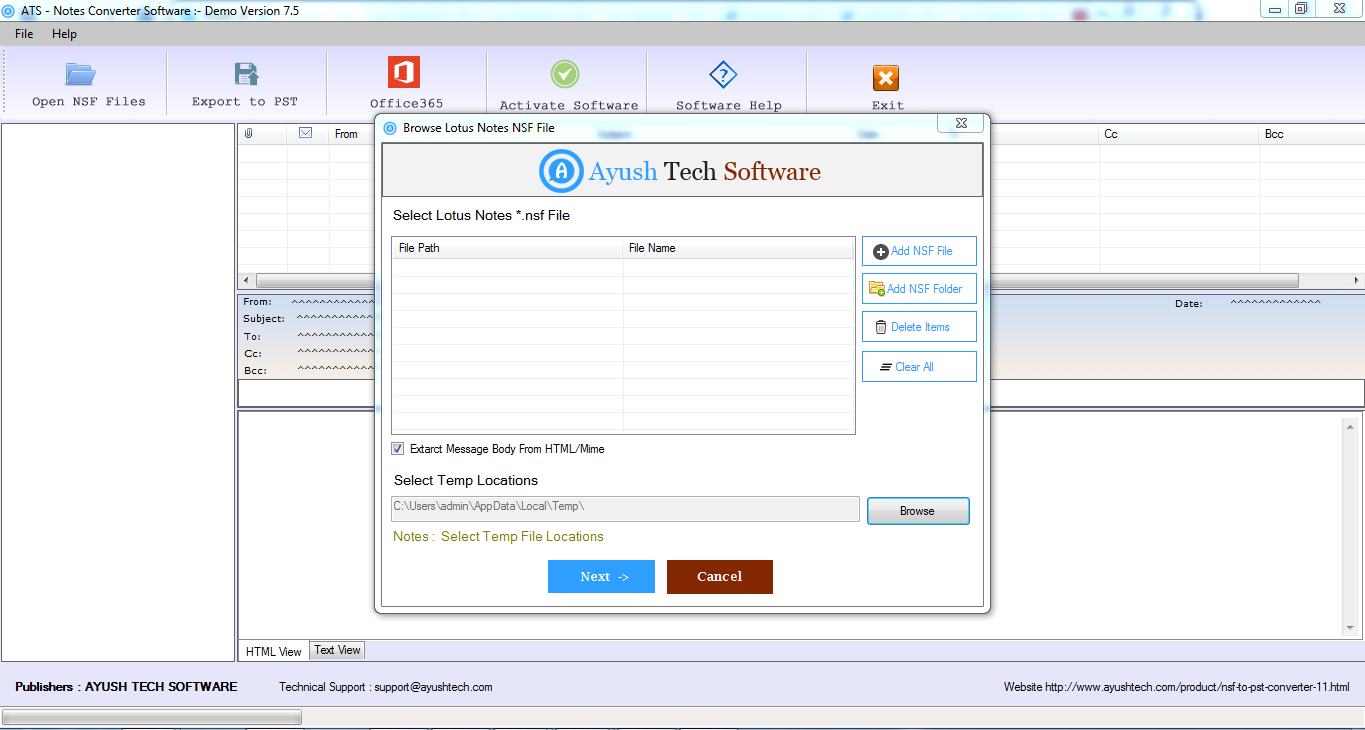The height and width of the screenshot is (730, 1365).
Task: Cancel the Browse Lotus Notes dialog
Action: 720,576
